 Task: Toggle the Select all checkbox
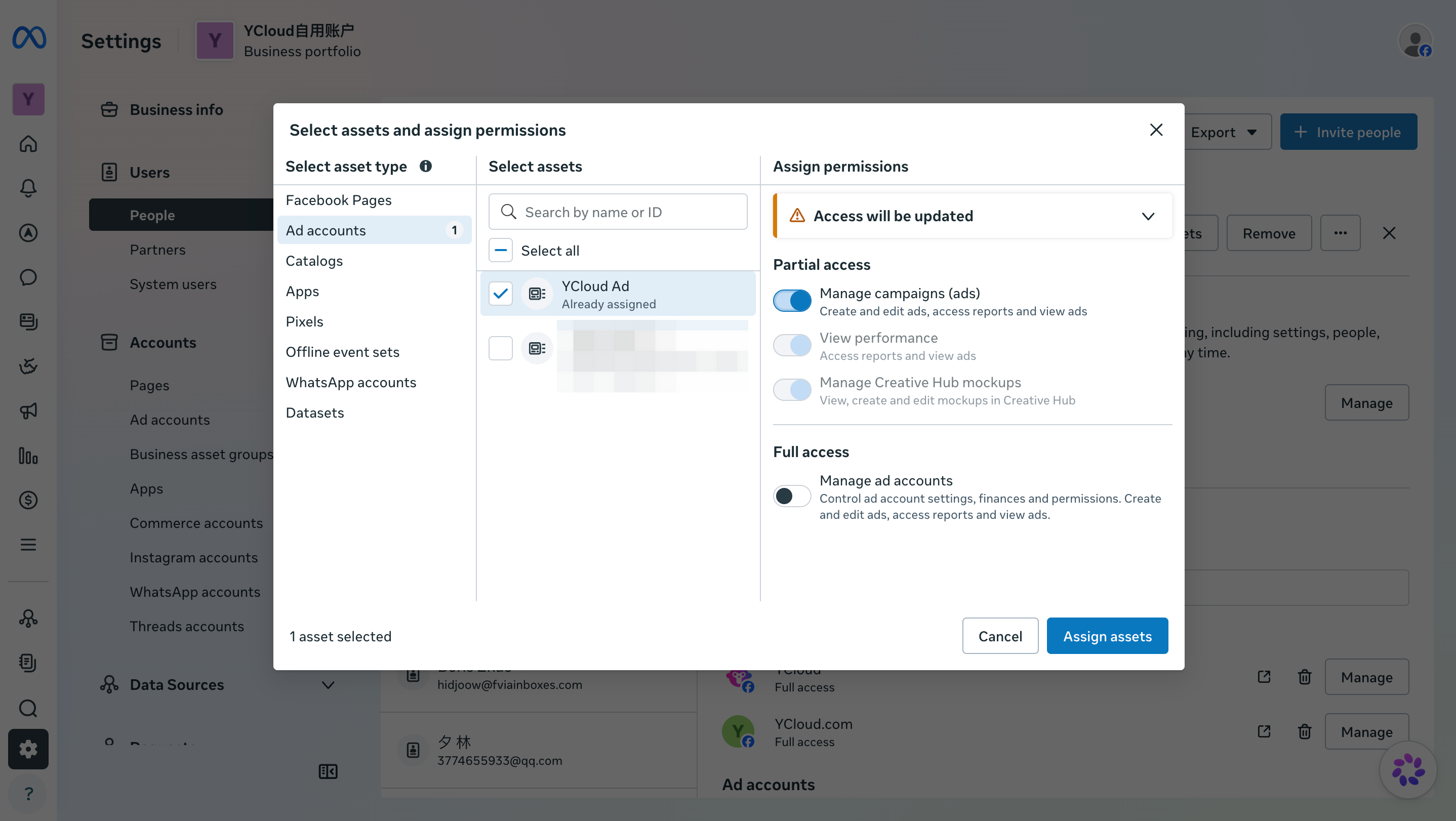click(501, 251)
